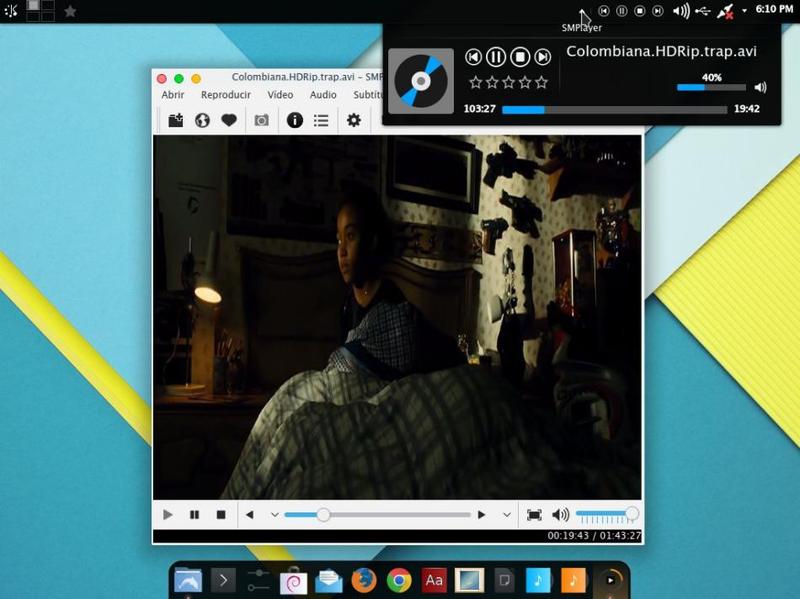Pause playback in the media popup
800x599 pixels.
pyautogui.click(x=496, y=57)
